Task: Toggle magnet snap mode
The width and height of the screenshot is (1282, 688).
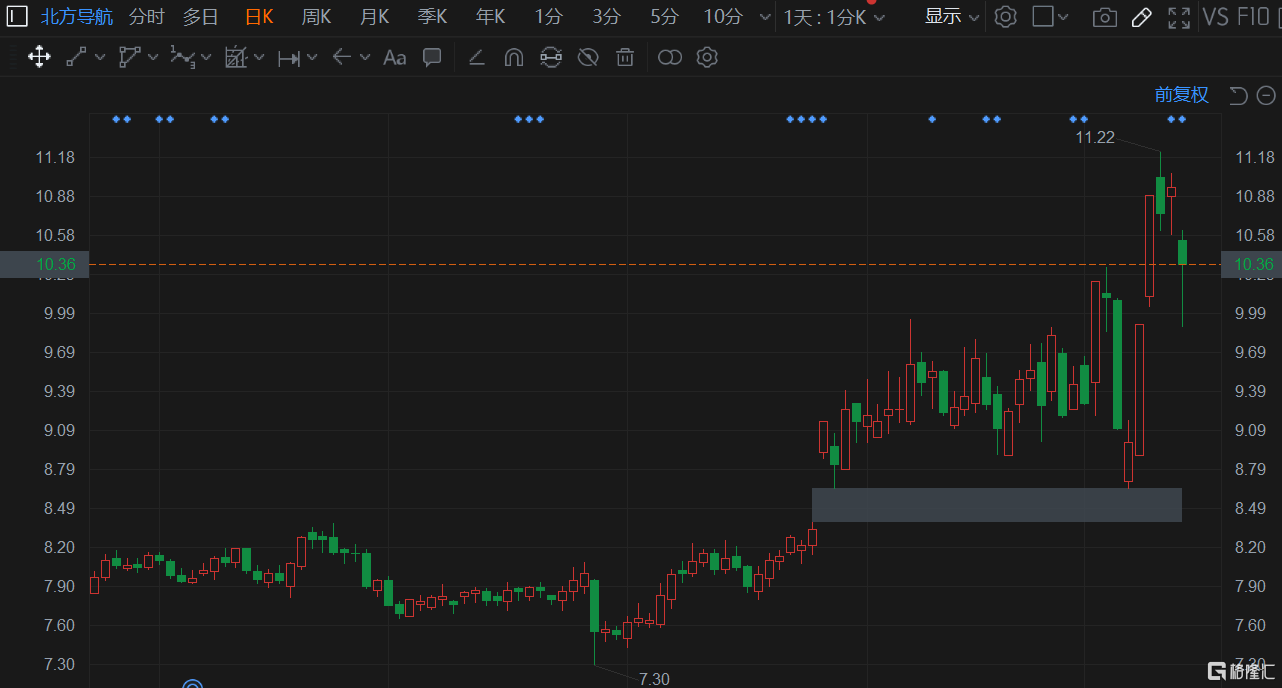Action: click(x=514, y=57)
